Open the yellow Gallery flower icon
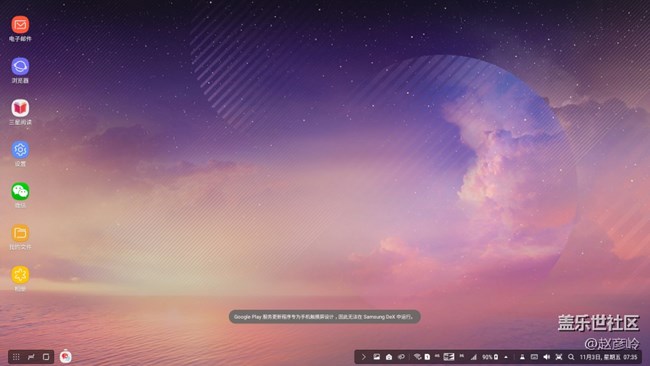 (20, 275)
